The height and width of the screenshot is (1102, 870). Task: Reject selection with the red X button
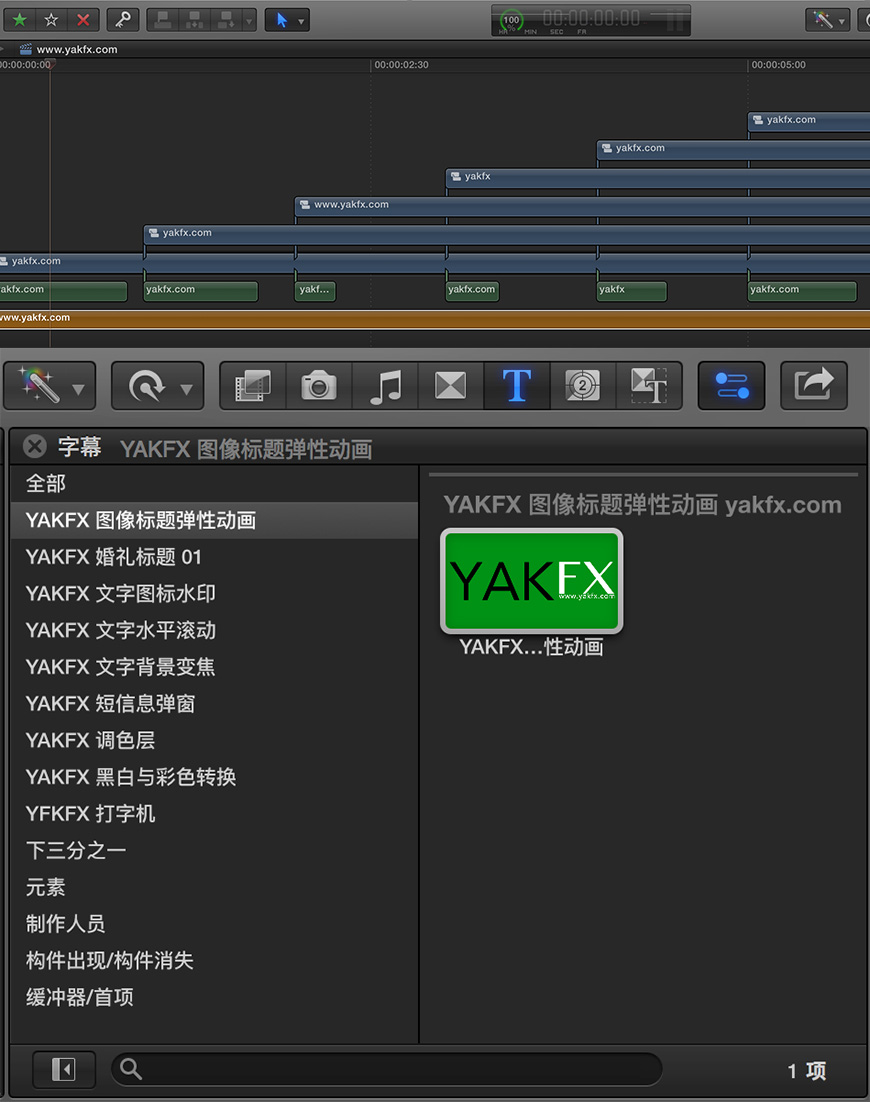point(83,20)
